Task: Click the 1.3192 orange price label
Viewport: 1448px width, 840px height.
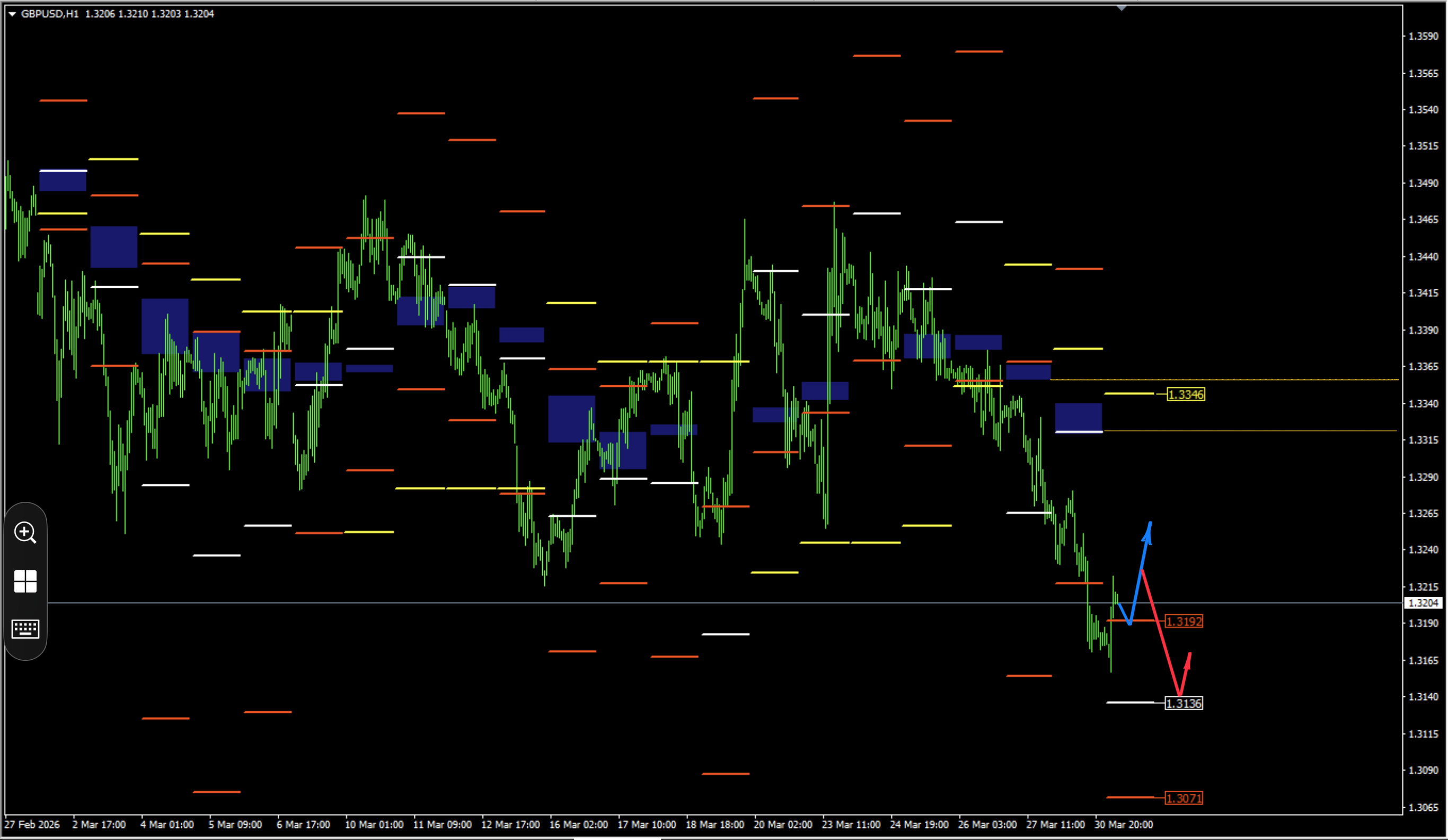Action: click(1184, 621)
